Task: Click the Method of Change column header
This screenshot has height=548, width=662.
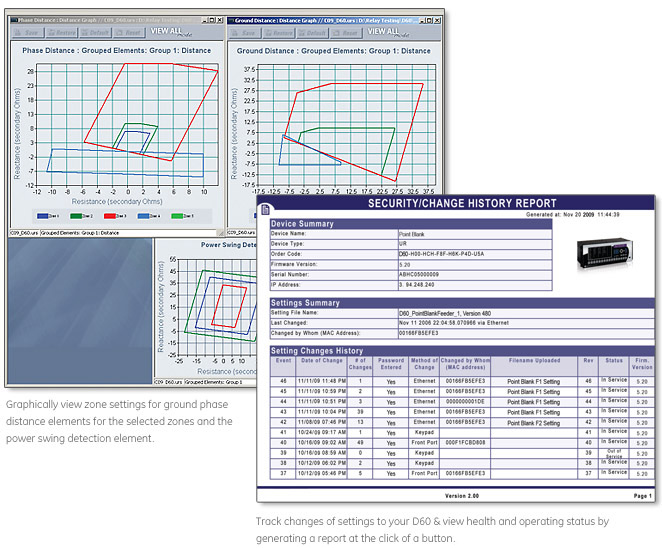Action: 424,364
